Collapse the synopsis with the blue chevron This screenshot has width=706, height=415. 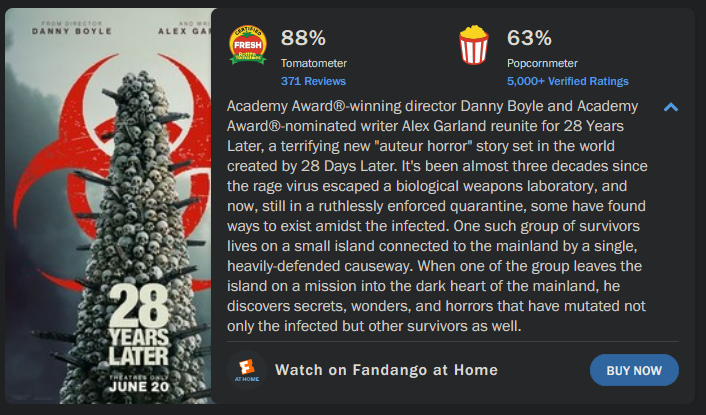670,107
